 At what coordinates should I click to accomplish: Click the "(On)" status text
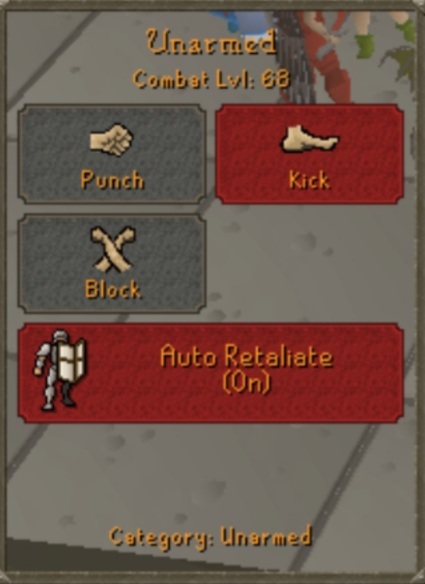246,383
